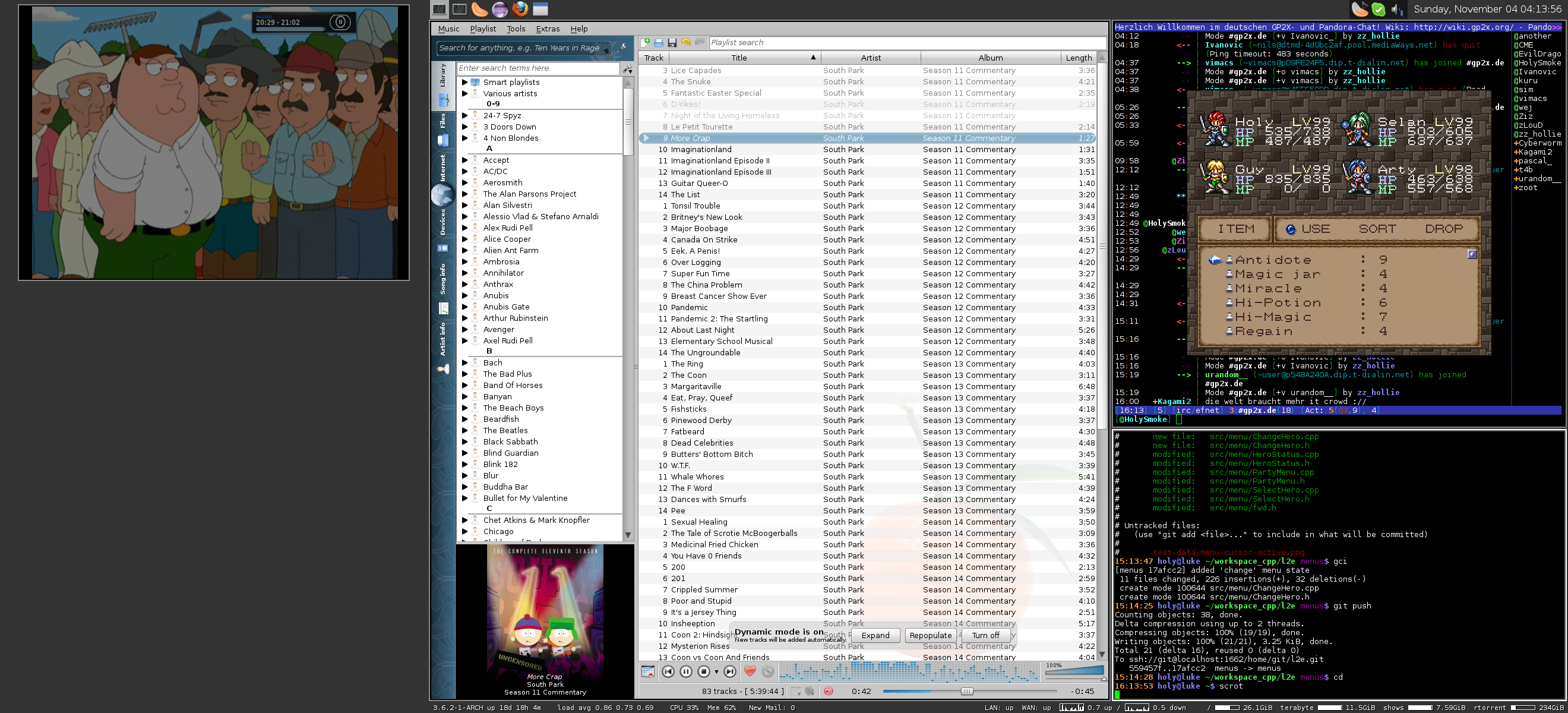
Task: Open the Devices sidebar tab
Action: tap(443, 230)
